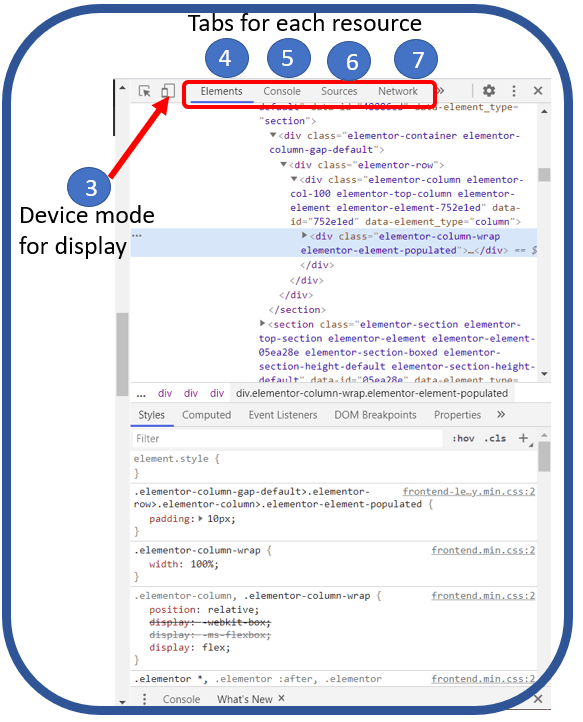Toggle the device toolbar icon

[168, 90]
